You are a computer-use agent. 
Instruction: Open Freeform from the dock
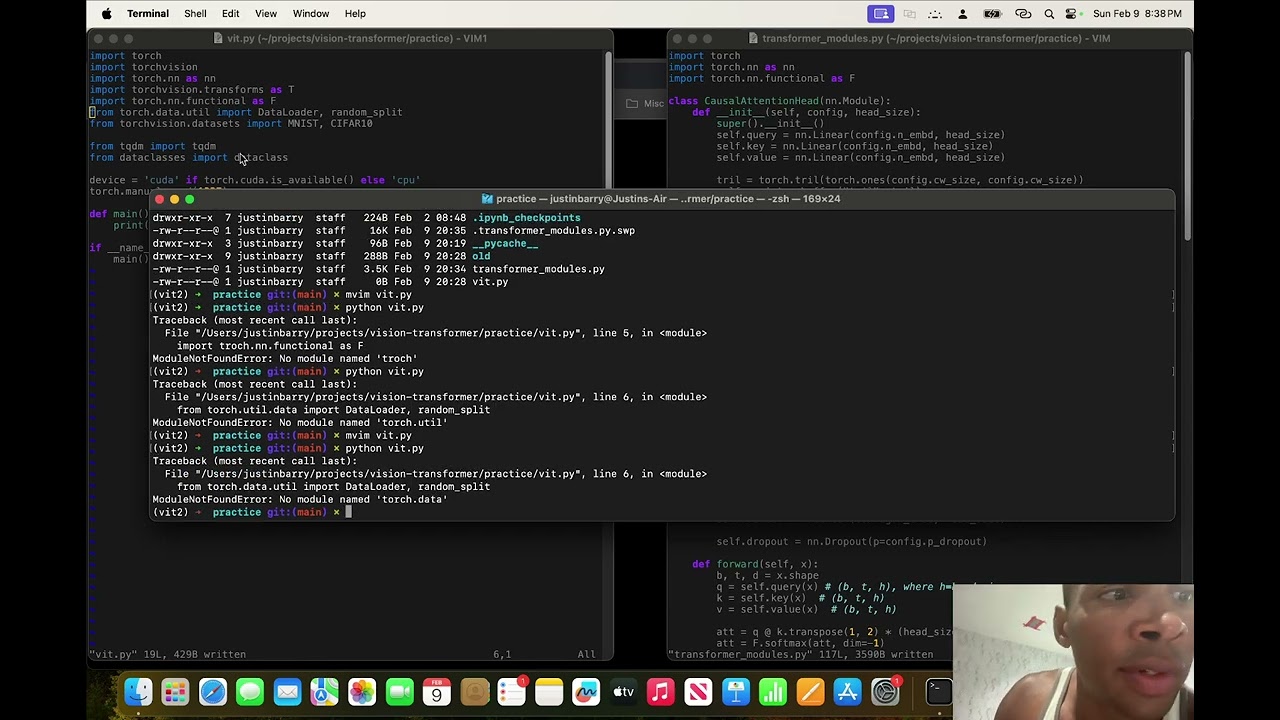586,691
